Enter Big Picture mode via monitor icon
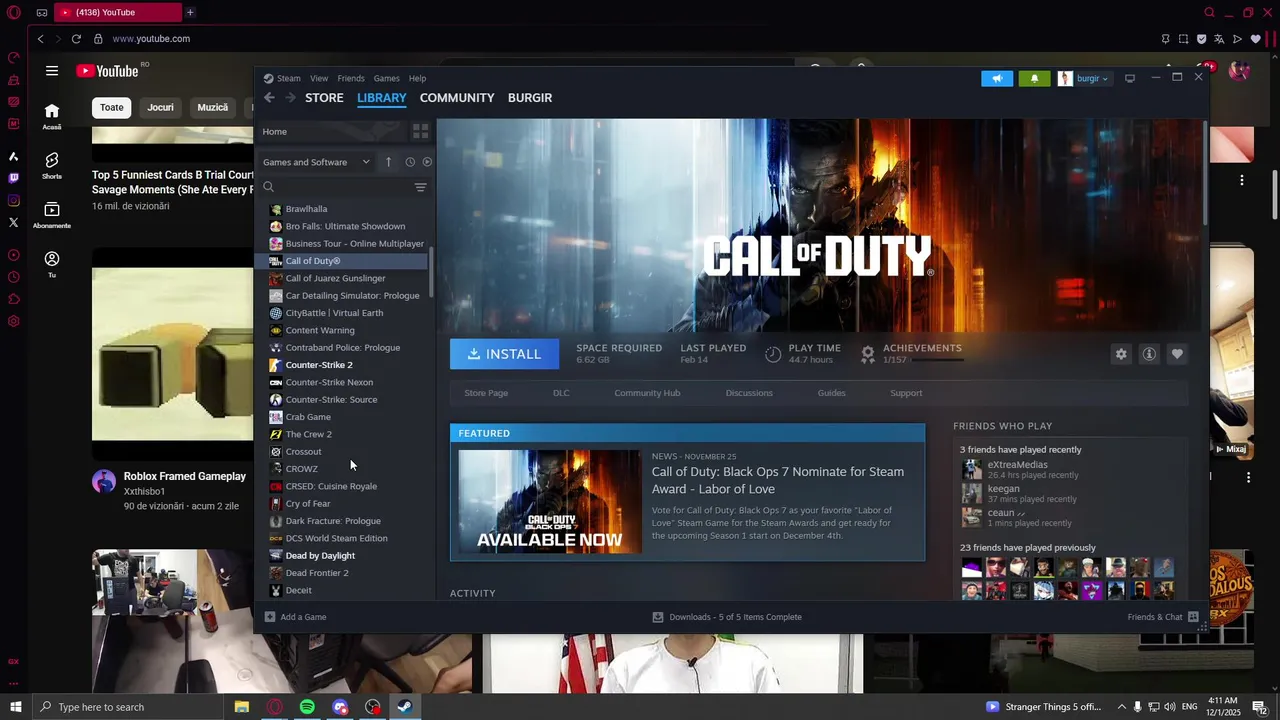Viewport: 1280px width, 720px height. 1130,78
